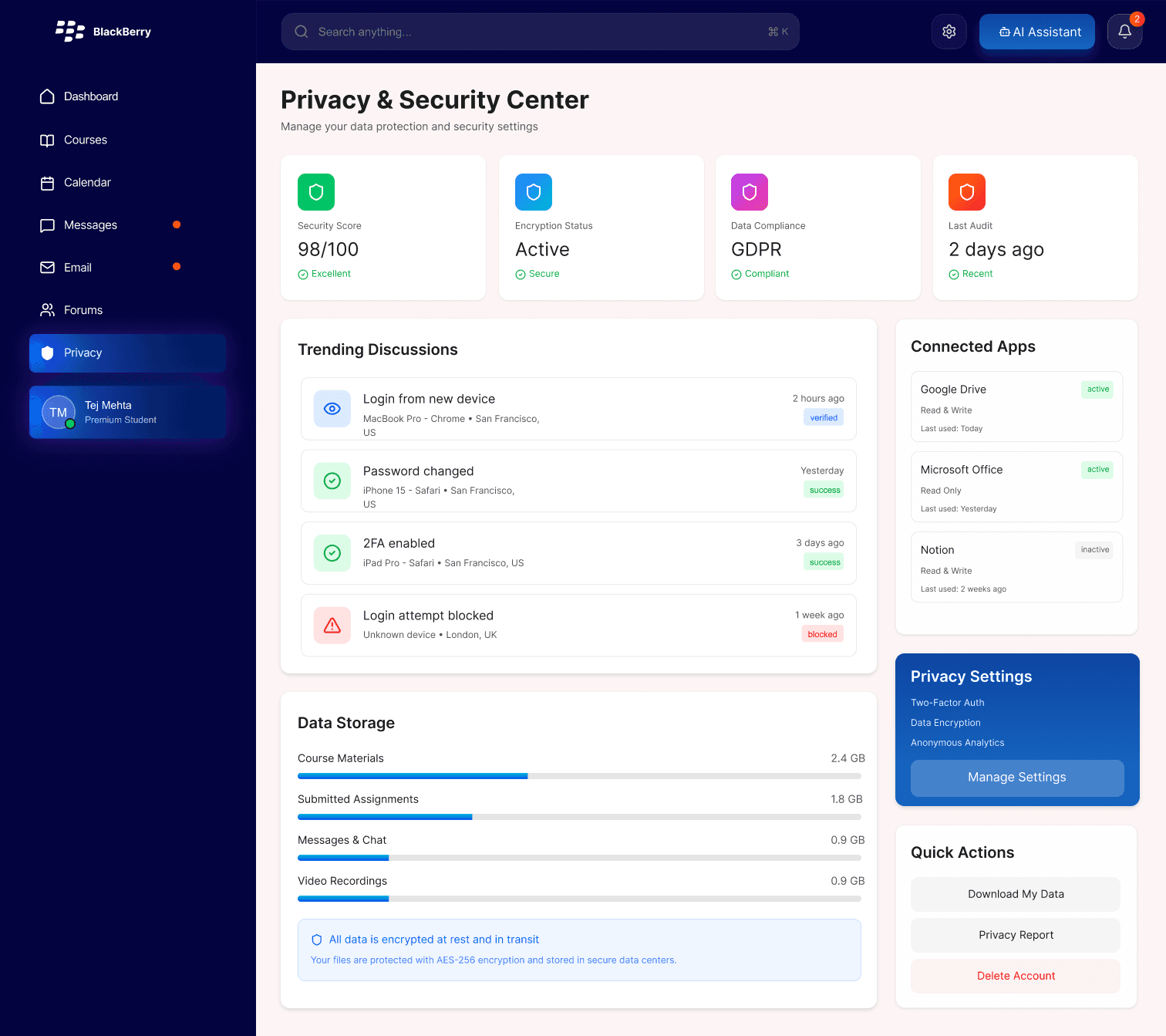Toggle the active badge on Google Drive
Image resolution: width=1166 pixels, height=1036 pixels.
coord(1097,390)
